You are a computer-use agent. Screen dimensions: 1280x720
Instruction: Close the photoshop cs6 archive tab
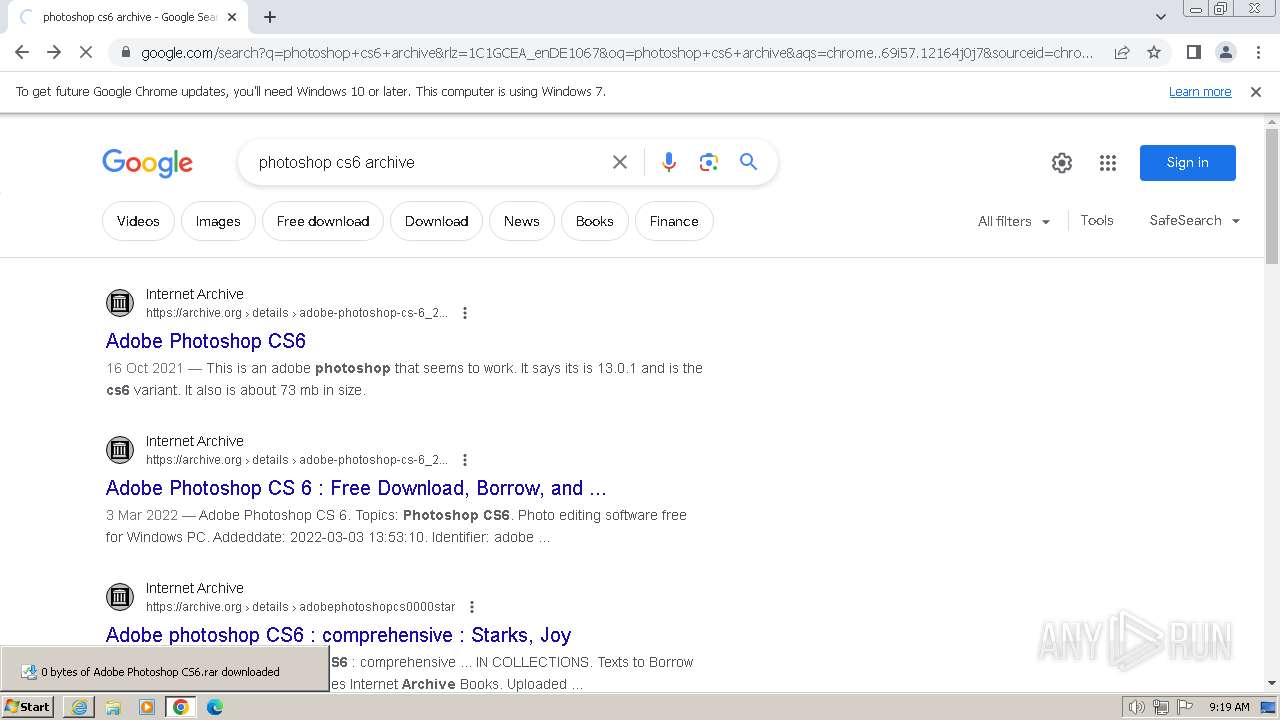tap(232, 17)
